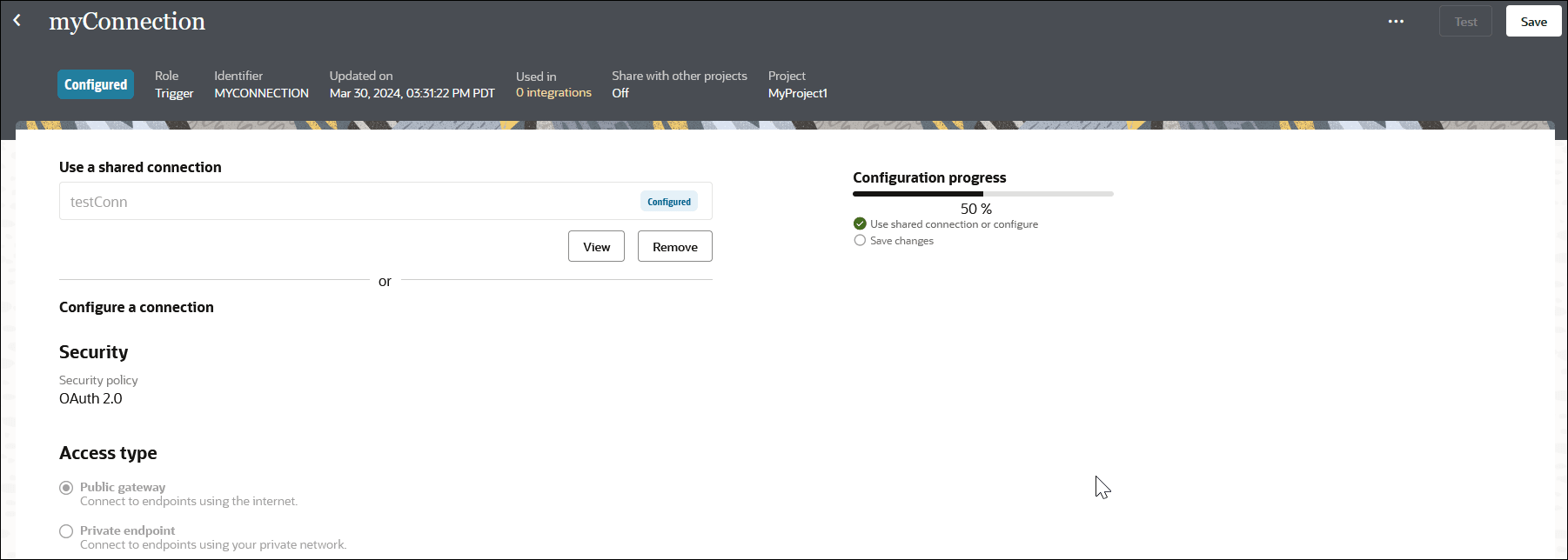Viewport: 1568px width, 560px height.
Task: Click the Configuration progress heading
Action: coord(929,177)
